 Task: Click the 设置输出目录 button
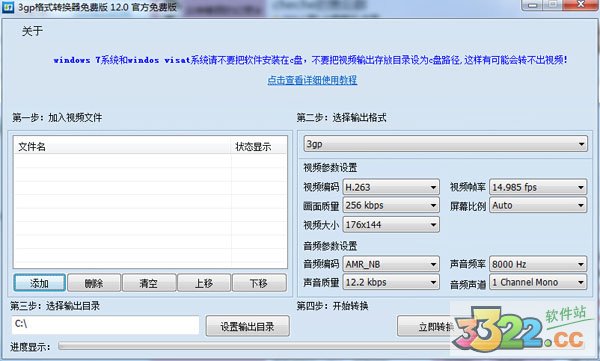point(248,326)
